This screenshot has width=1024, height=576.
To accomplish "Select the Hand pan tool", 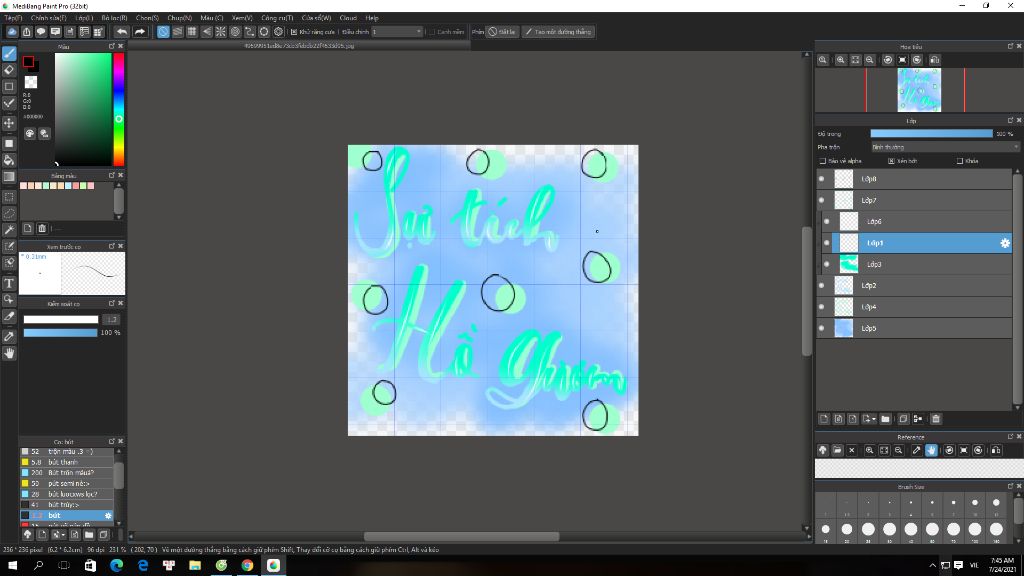I will [x=9, y=353].
